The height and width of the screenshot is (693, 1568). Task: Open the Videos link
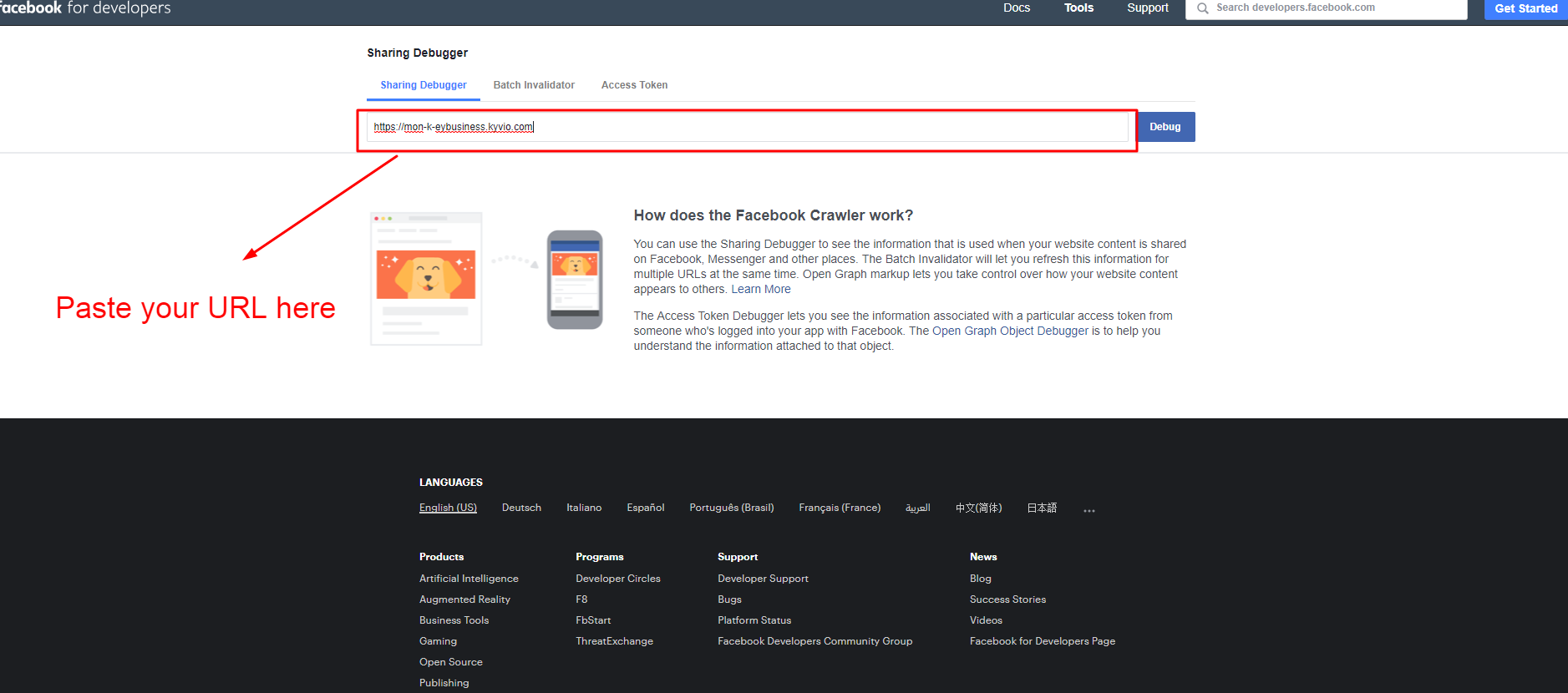pyautogui.click(x=986, y=620)
